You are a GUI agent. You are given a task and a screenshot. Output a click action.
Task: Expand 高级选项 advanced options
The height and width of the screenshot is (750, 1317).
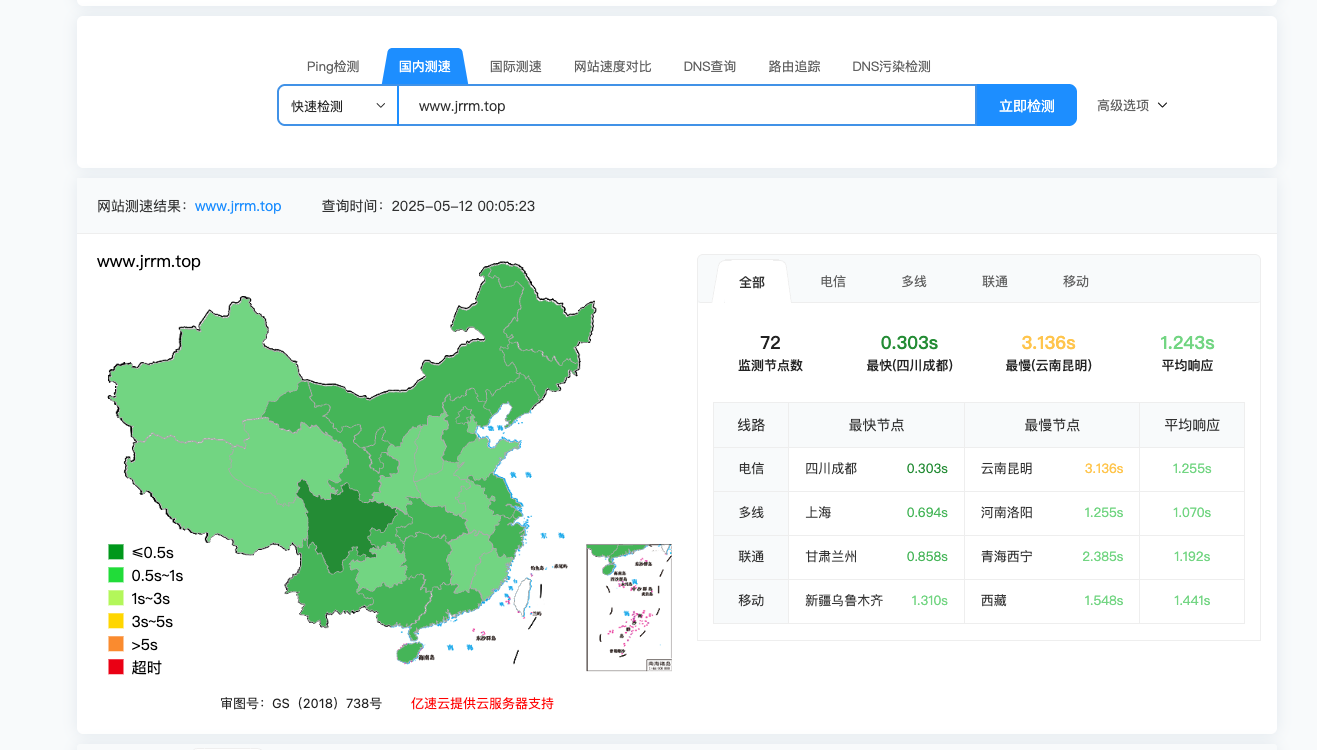[x=1132, y=105]
